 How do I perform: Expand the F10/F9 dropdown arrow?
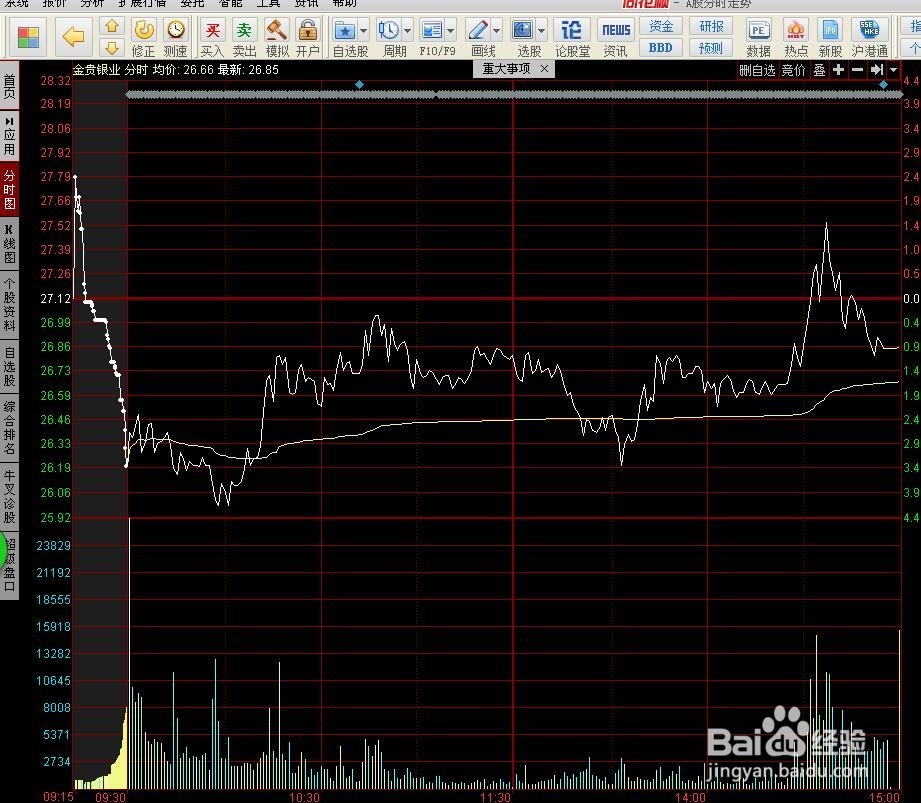(x=451, y=31)
